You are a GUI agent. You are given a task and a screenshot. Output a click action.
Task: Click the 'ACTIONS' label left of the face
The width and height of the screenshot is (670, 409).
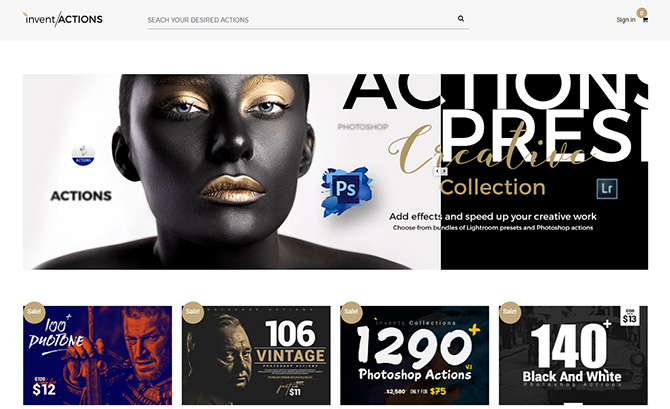[x=81, y=196]
